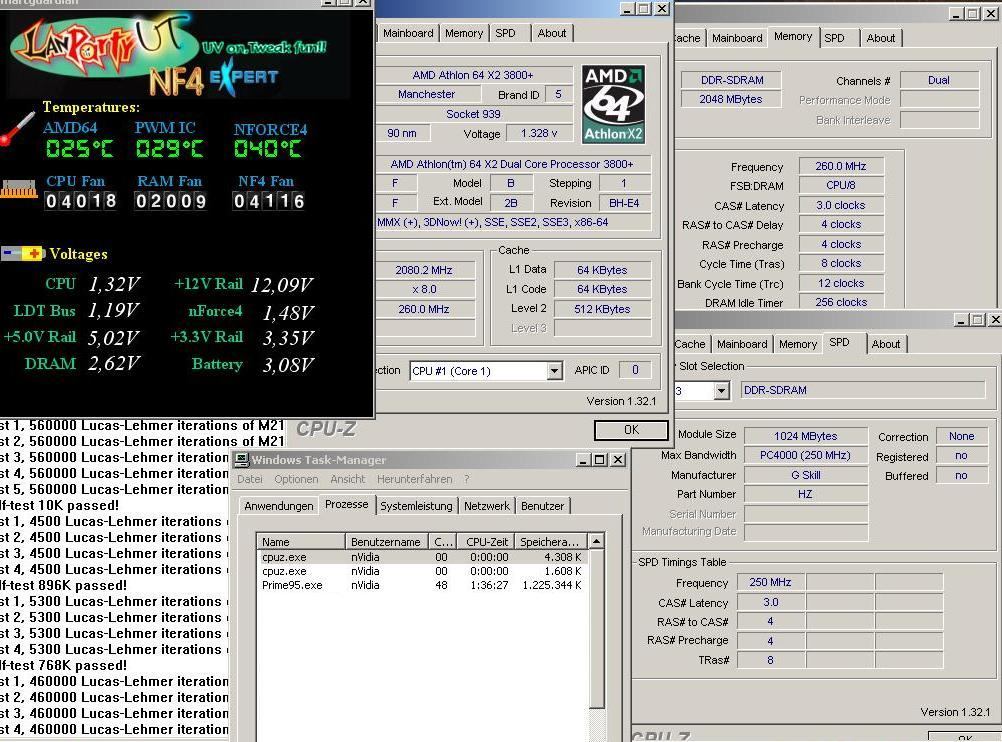
Task: Click the 512 KBytes Level 2 cache value
Action: [602, 309]
